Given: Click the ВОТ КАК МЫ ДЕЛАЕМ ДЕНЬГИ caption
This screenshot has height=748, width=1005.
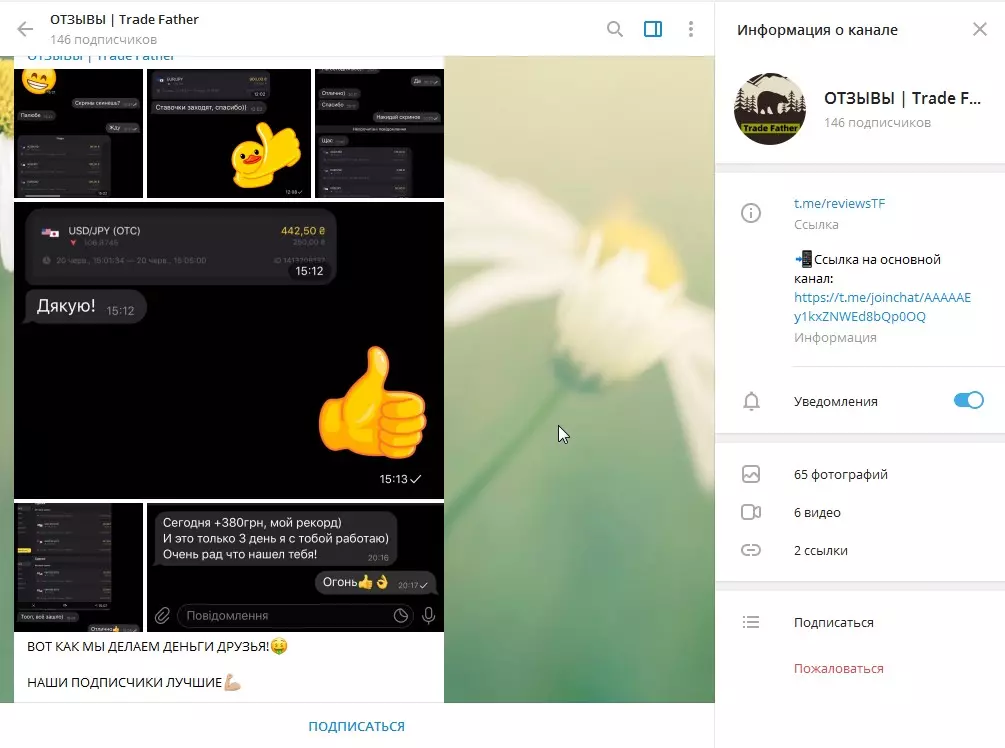Looking at the screenshot, I should 157,646.
